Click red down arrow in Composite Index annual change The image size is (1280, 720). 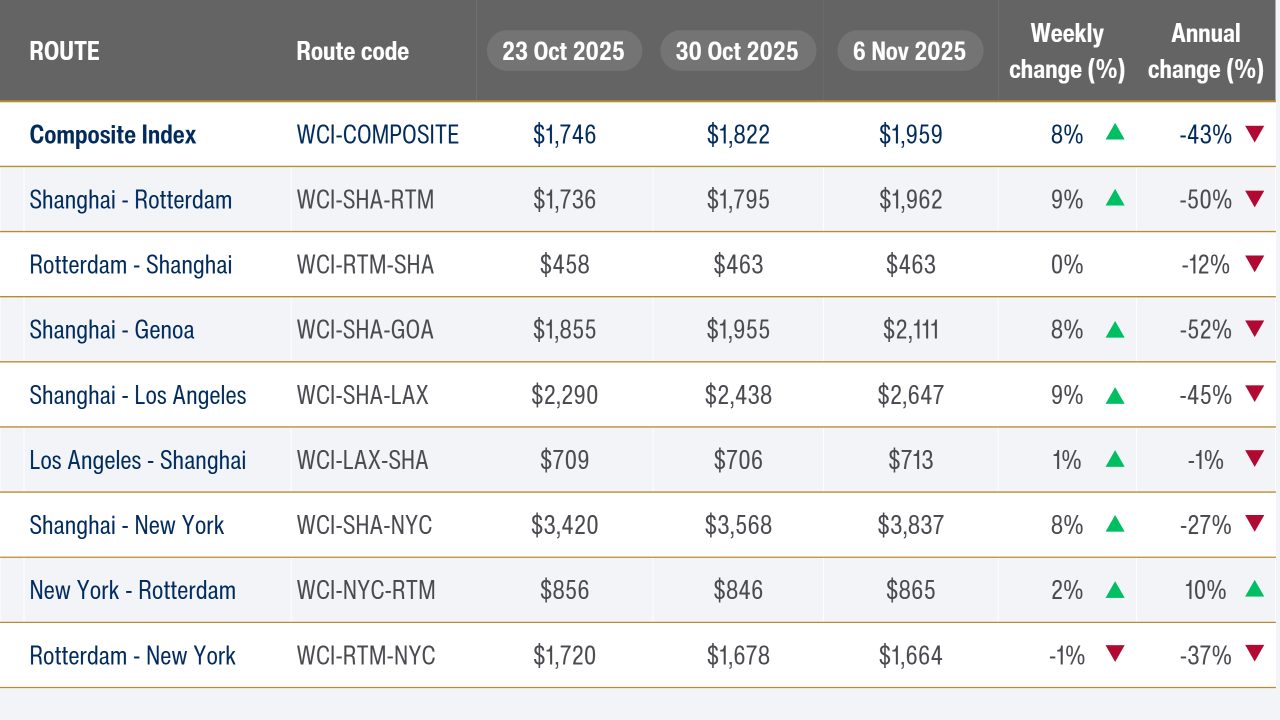1255,133
